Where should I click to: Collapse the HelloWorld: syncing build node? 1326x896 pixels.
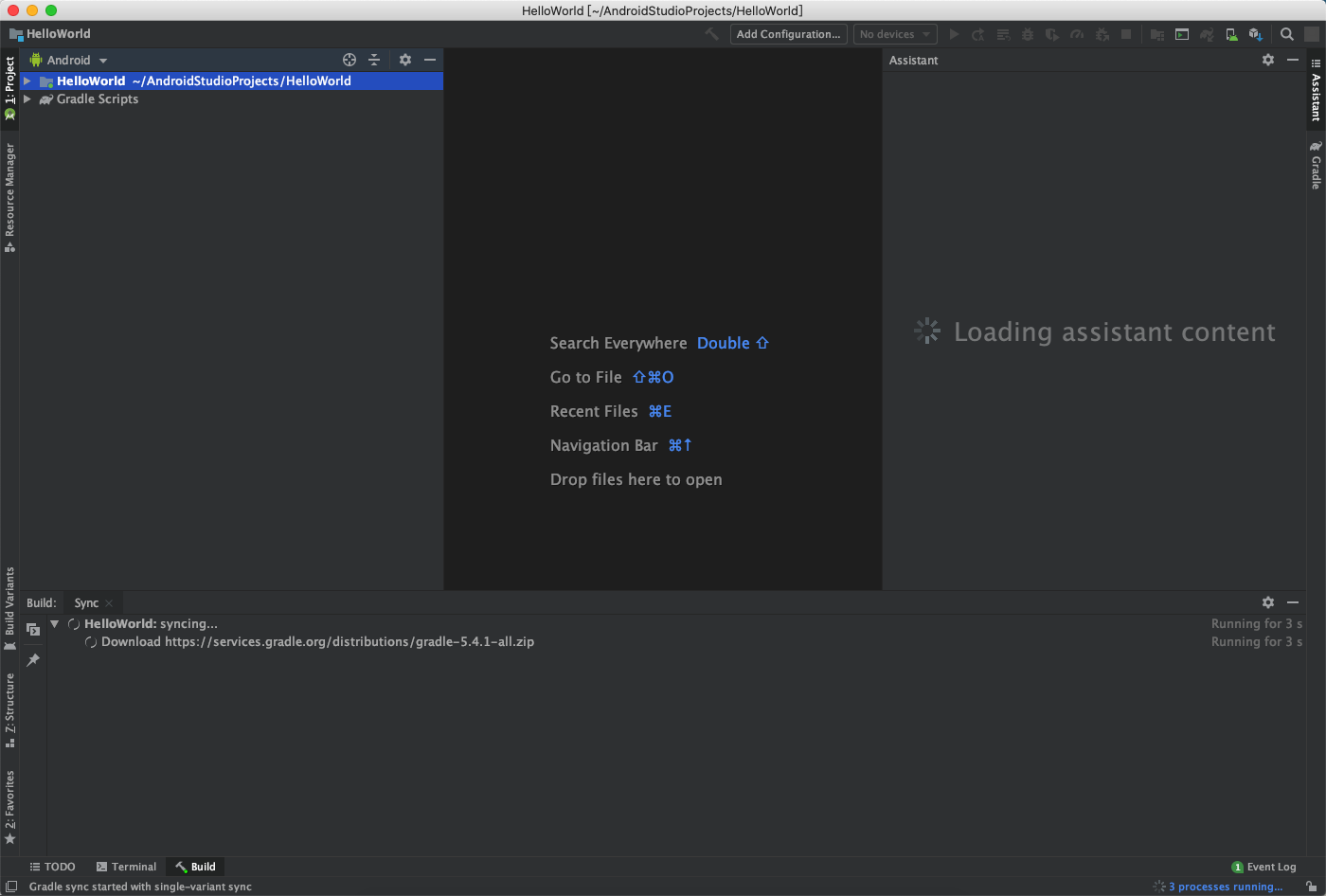tap(55, 624)
